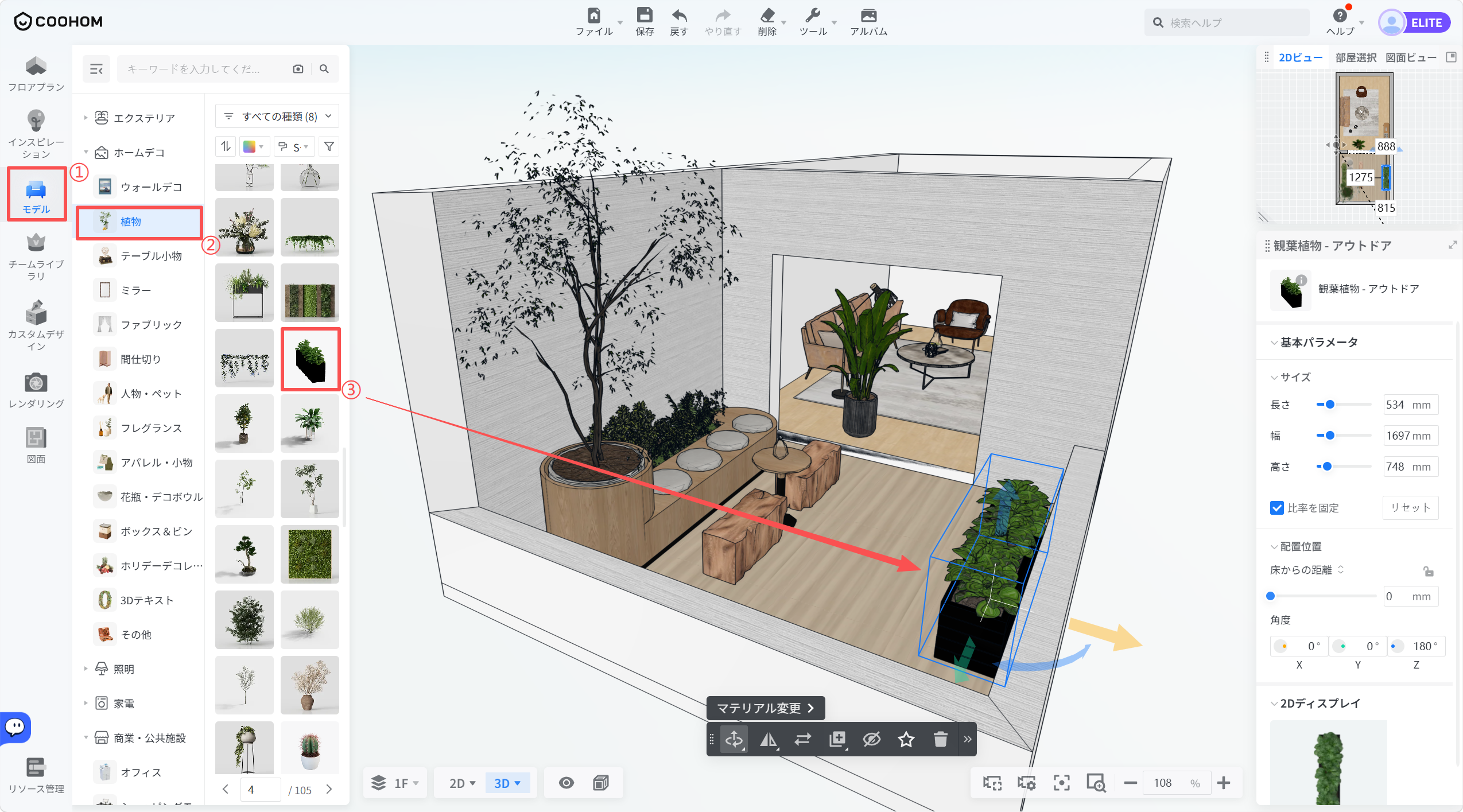Open the カスタムデザイン sidebar panel
Viewport: 1463px width, 812px height.
pyautogui.click(x=36, y=325)
